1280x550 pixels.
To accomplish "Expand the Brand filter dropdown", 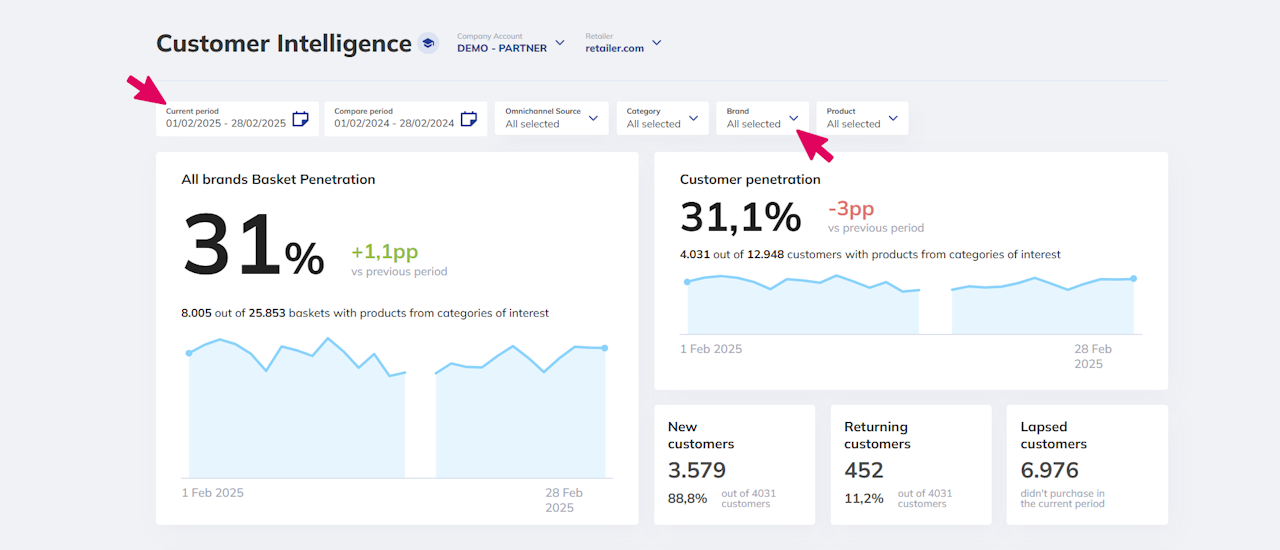I will coord(762,118).
